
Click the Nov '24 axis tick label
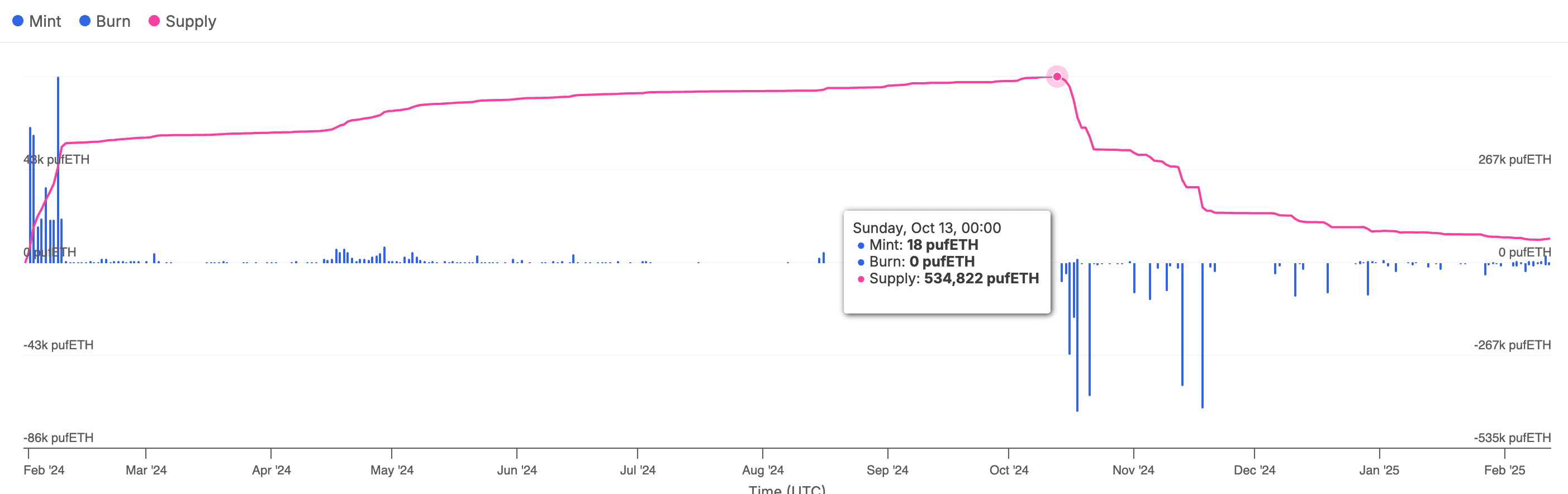click(1133, 469)
